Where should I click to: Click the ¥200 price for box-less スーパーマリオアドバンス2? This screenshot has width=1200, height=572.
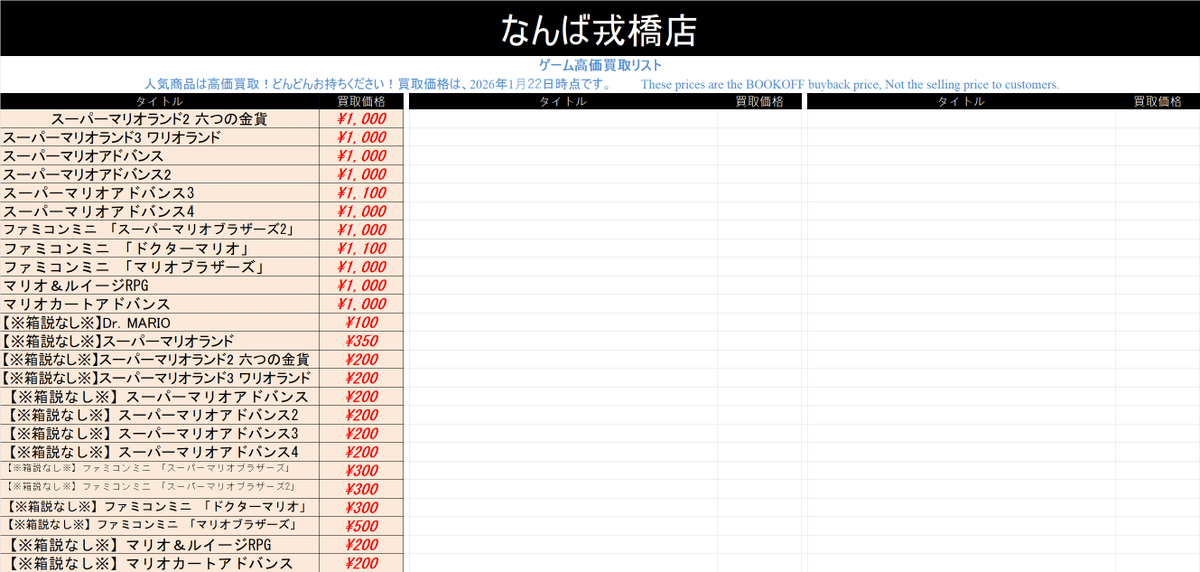click(361, 415)
